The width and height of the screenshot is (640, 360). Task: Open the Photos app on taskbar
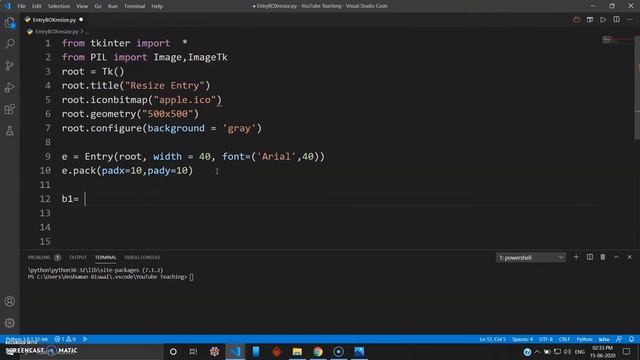pos(359,351)
